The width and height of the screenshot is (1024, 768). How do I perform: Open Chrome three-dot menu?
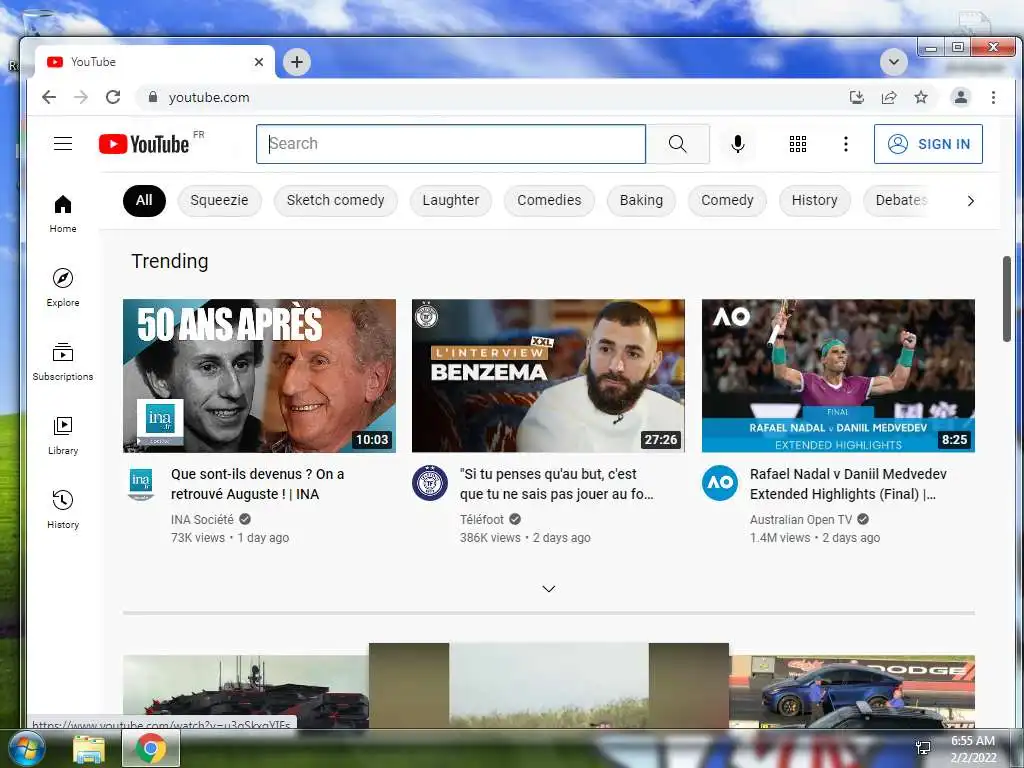993,97
